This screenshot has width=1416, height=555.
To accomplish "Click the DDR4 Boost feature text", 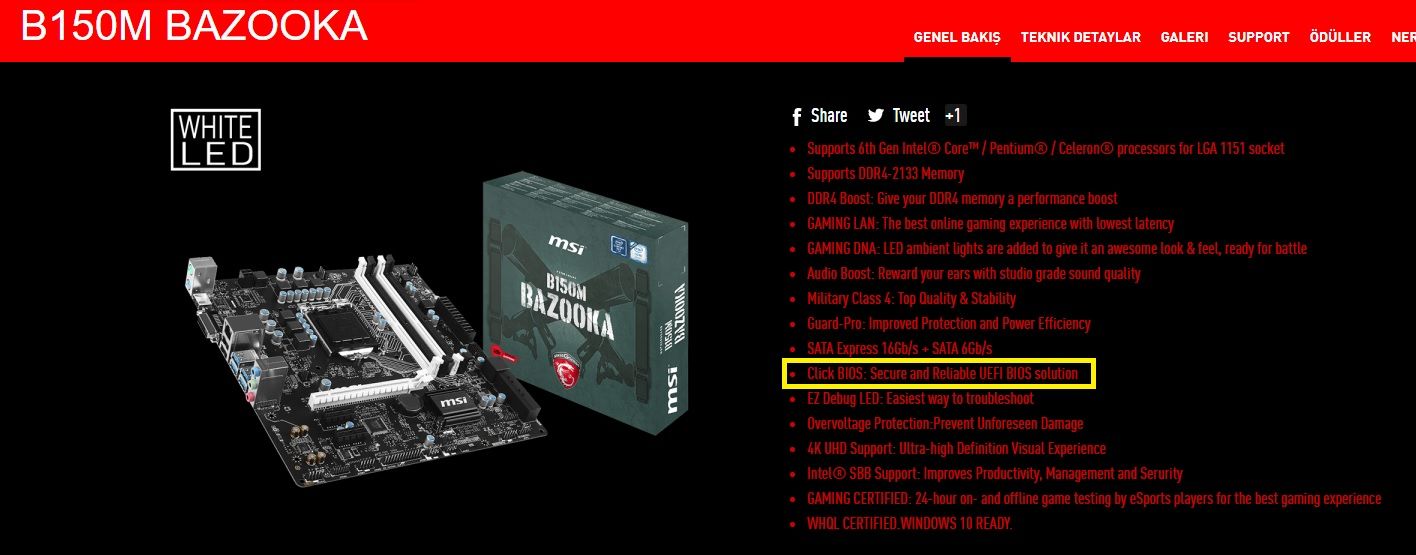I will pos(962,199).
